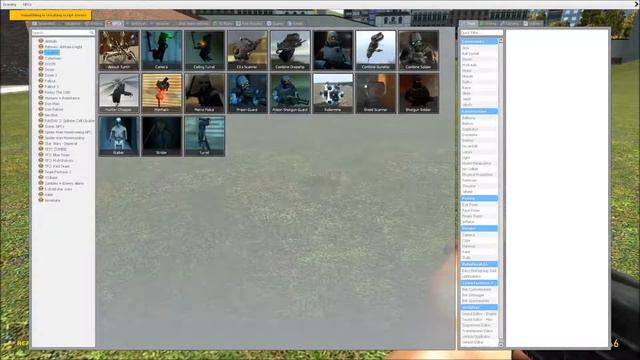Switch to the Spawnlists tab
This screenshot has width=640, height=360.
point(44,24)
